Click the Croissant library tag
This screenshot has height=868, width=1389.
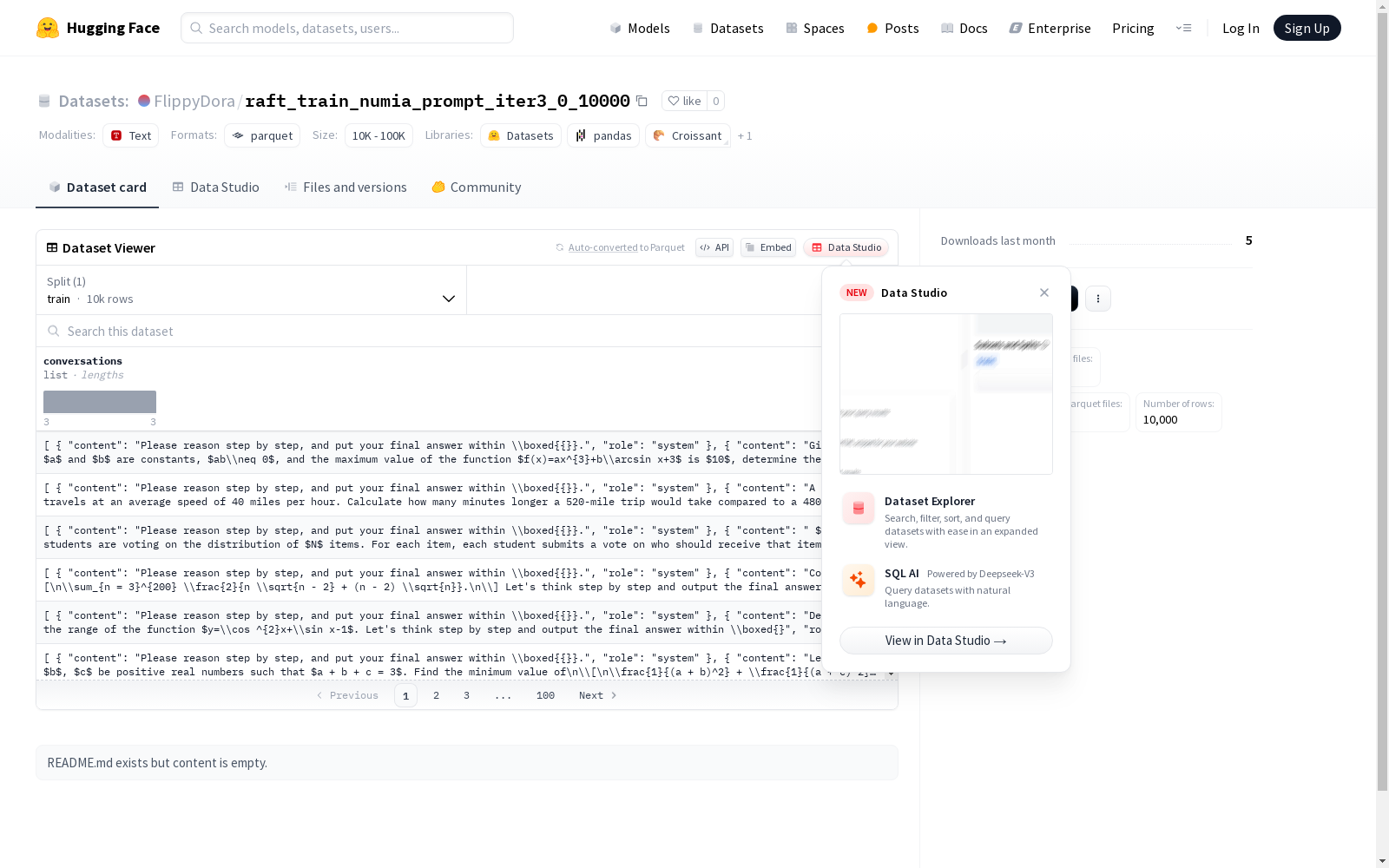tap(688, 135)
